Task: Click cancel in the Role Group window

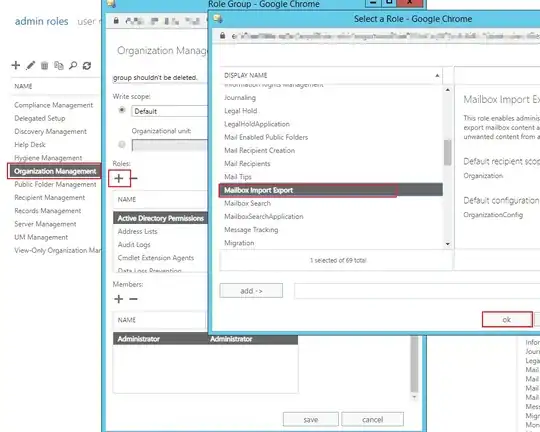Action: tap(373, 419)
